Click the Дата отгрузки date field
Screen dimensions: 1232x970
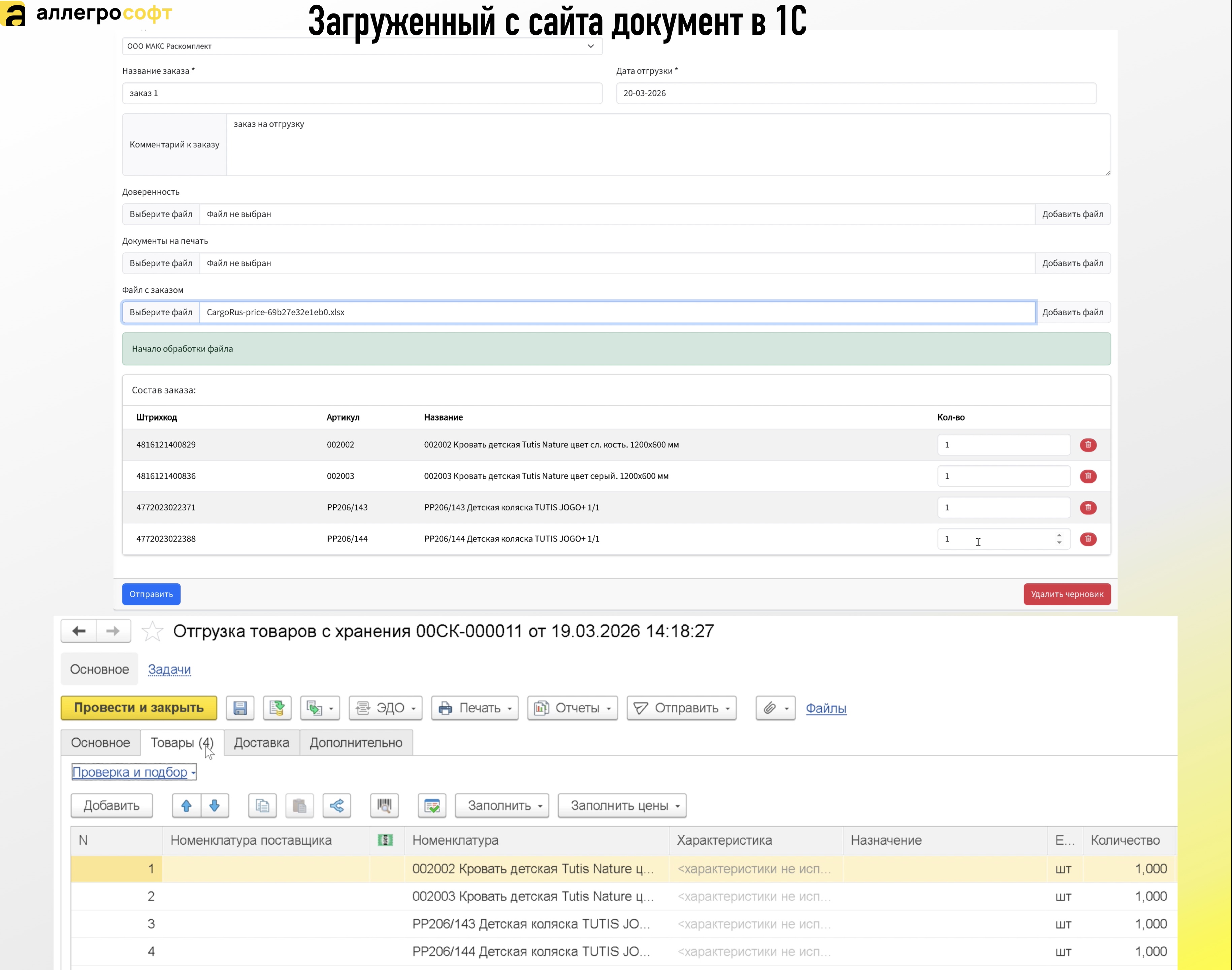(856, 94)
